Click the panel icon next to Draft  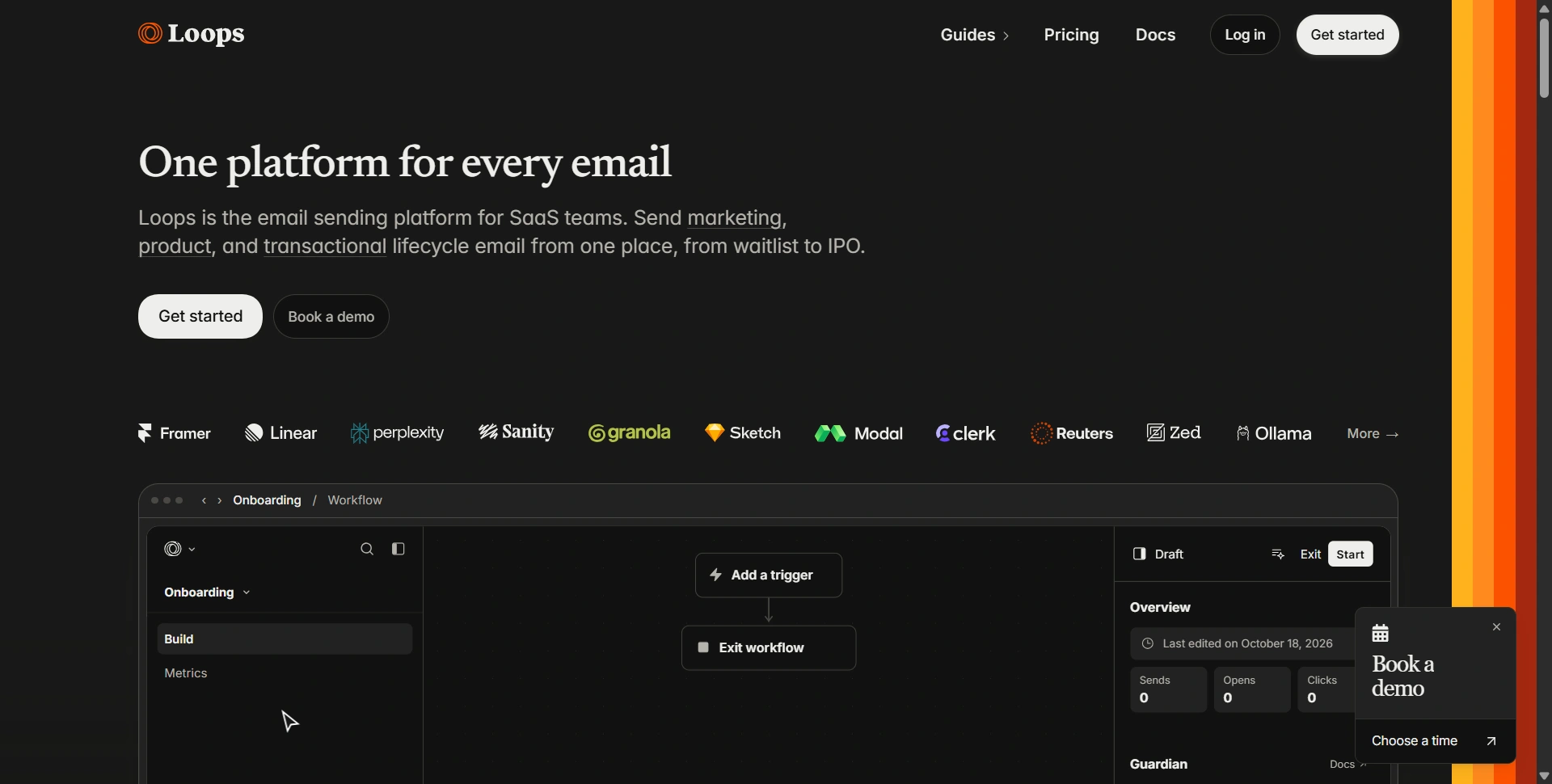click(x=1140, y=554)
